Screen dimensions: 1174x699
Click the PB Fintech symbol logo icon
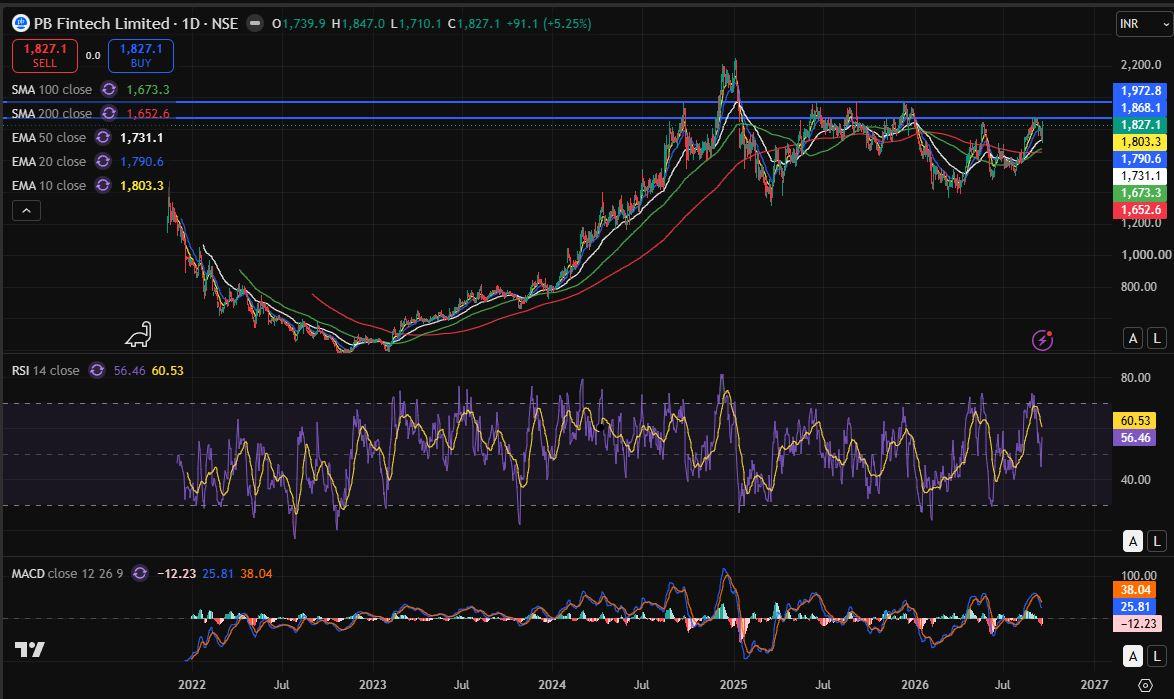[21, 23]
